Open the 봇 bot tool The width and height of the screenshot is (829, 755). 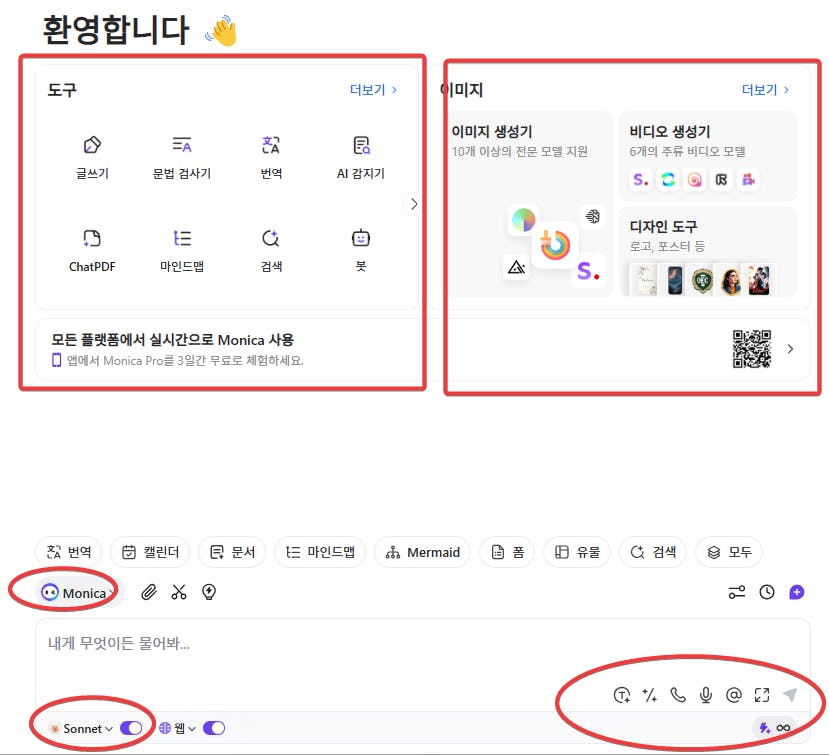(361, 251)
